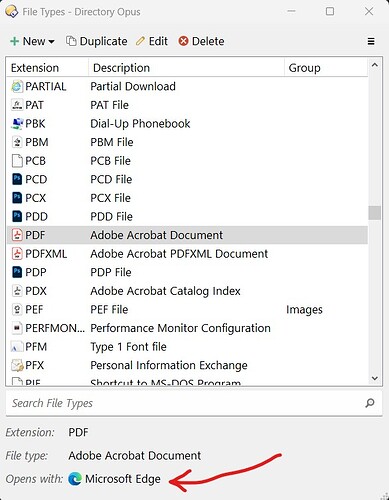Select the Adobe Acrobat Document row description
This screenshot has width=389, height=500.
tap(156, 235)
